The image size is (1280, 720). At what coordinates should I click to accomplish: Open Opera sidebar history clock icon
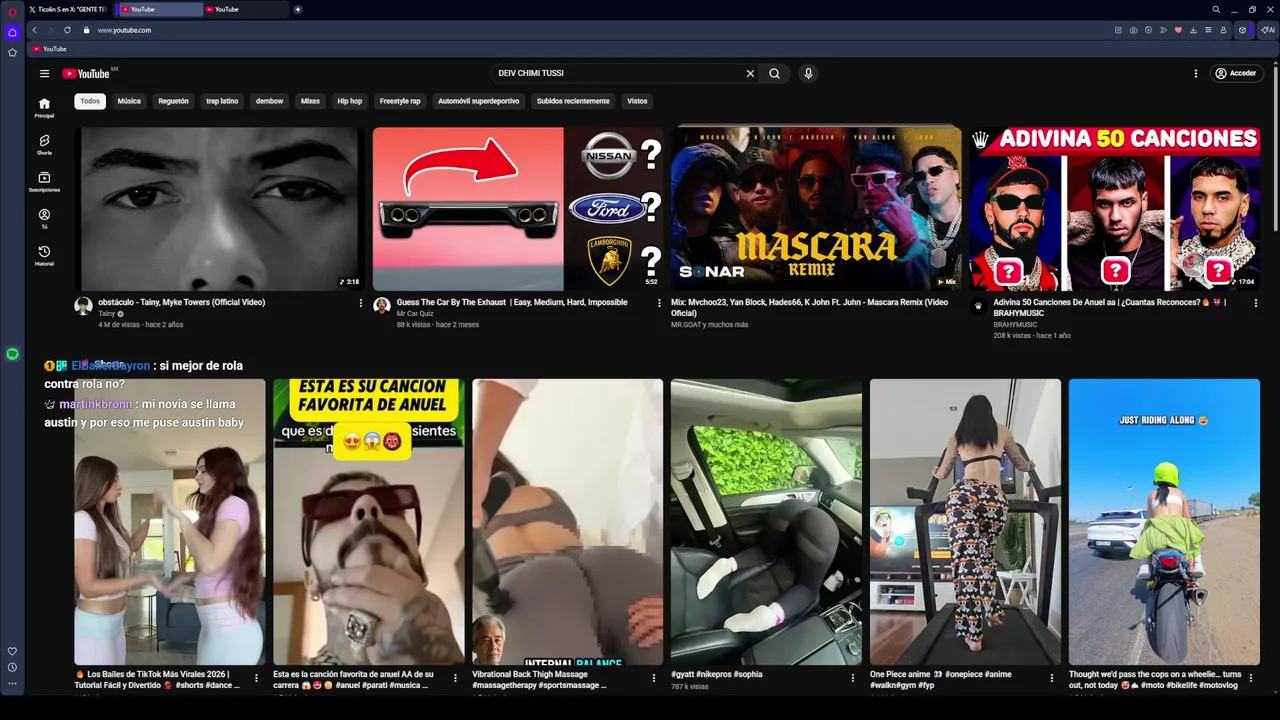[12, 667]
